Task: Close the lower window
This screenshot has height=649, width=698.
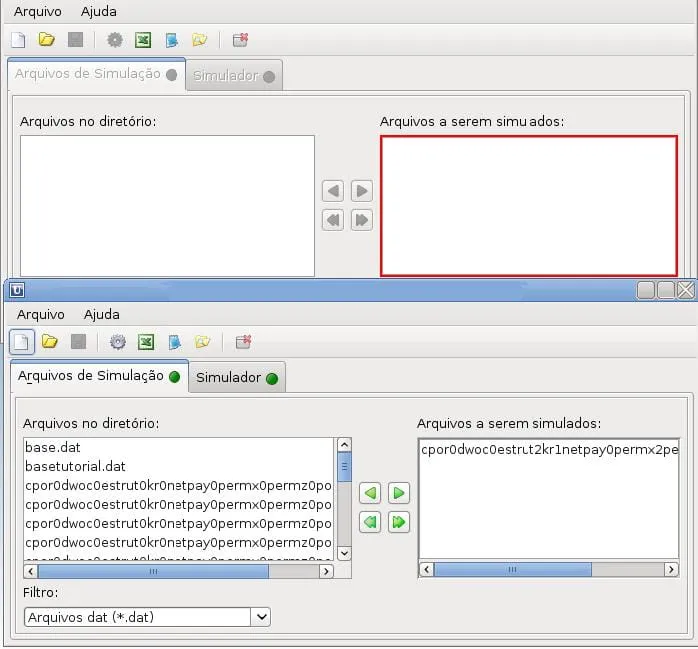Action: pyautogui.click(x=686, y=290)
